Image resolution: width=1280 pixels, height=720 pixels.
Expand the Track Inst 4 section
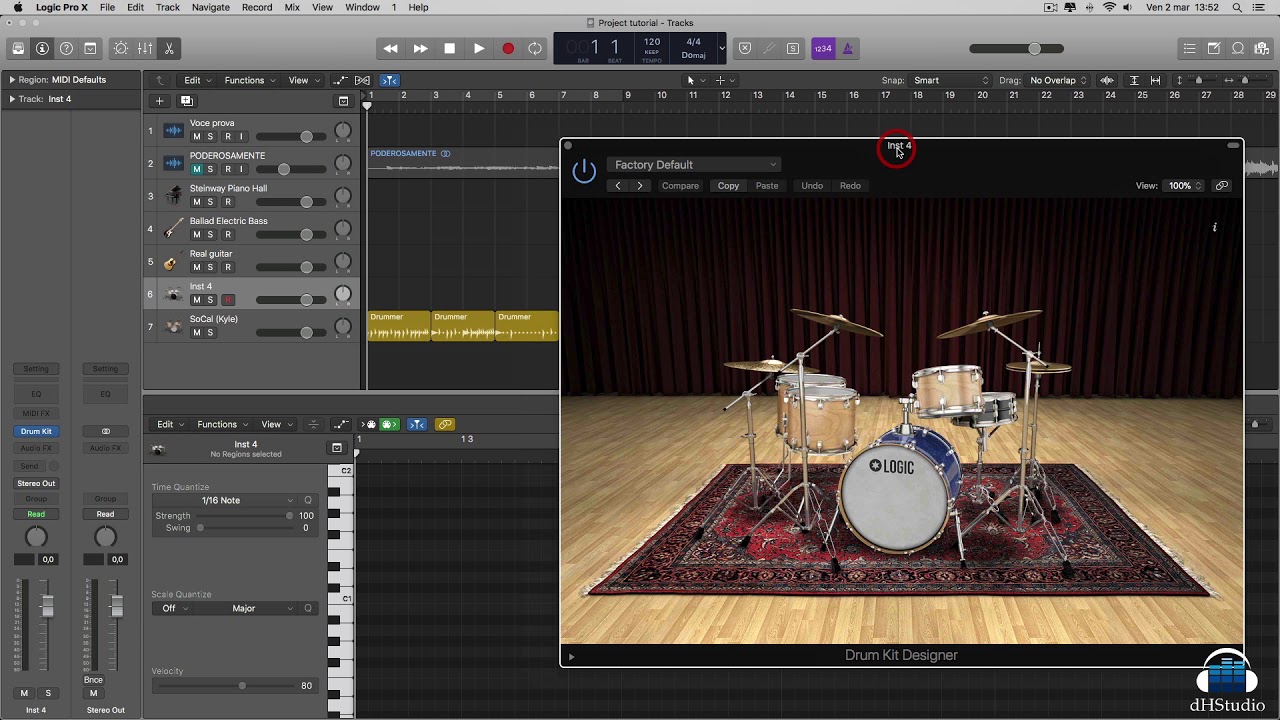[x=12, y=99]
